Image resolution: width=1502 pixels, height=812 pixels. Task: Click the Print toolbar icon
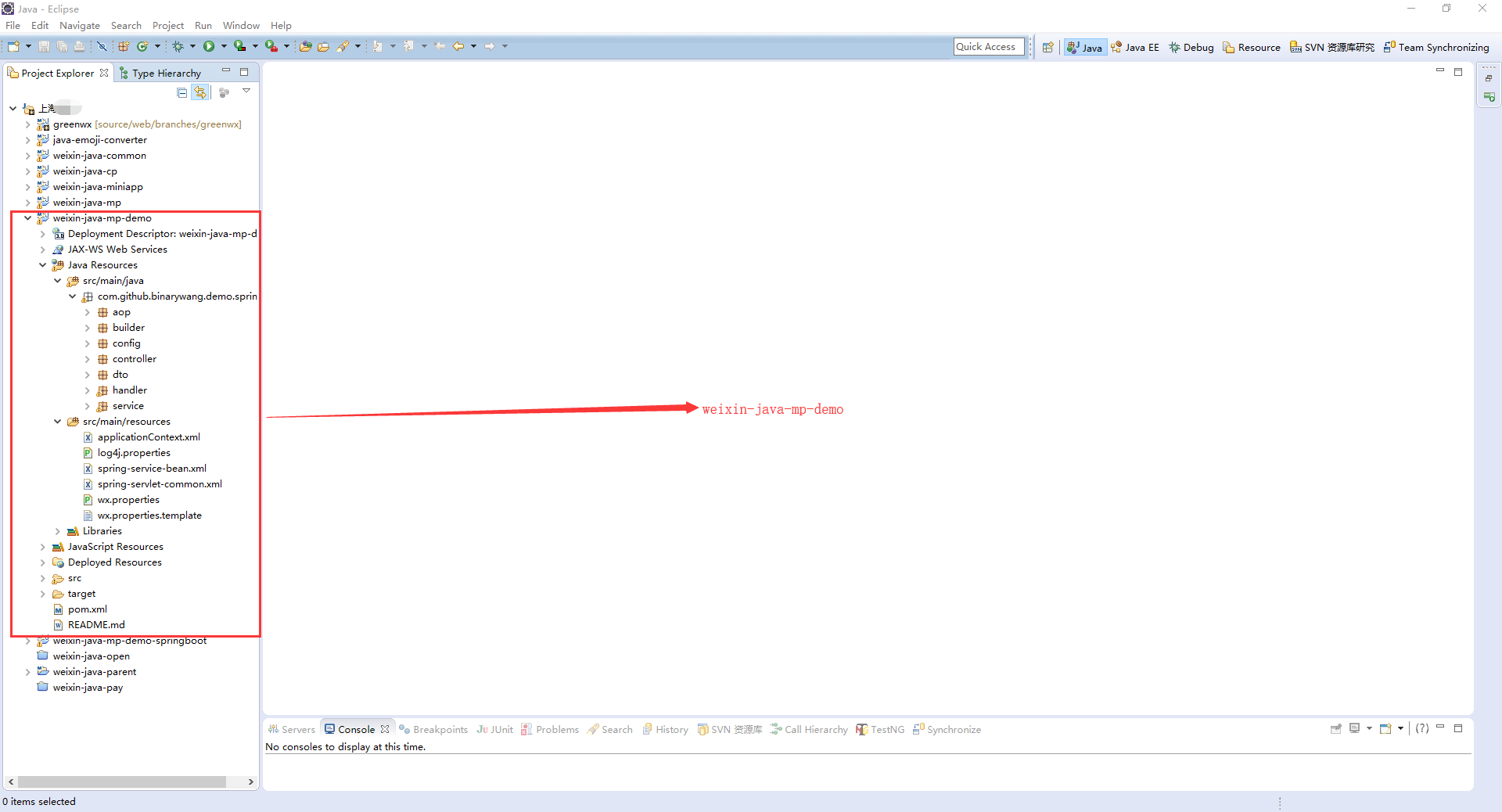(x=79, y=46)
